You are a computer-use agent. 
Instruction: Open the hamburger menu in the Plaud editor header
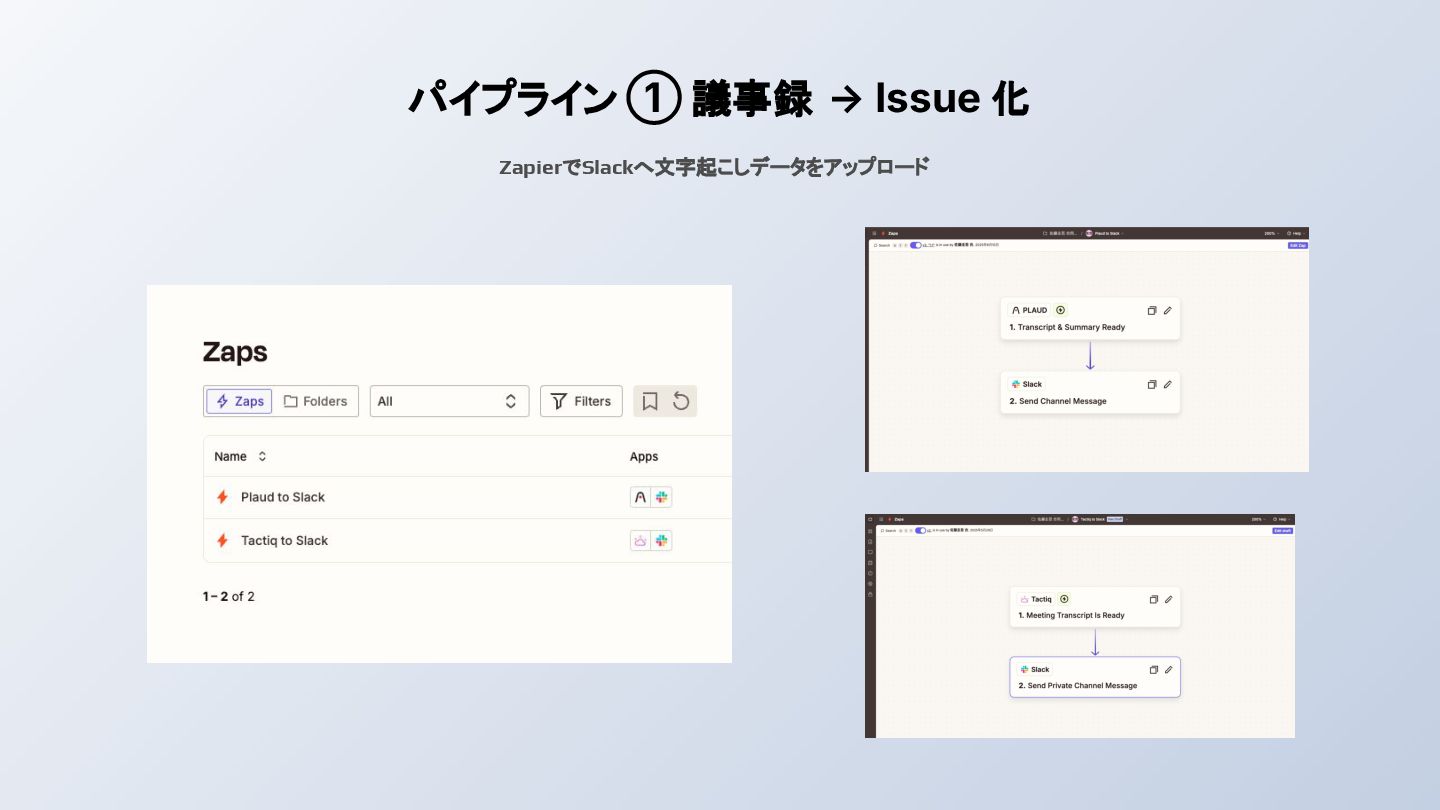(x=874, y=233)
